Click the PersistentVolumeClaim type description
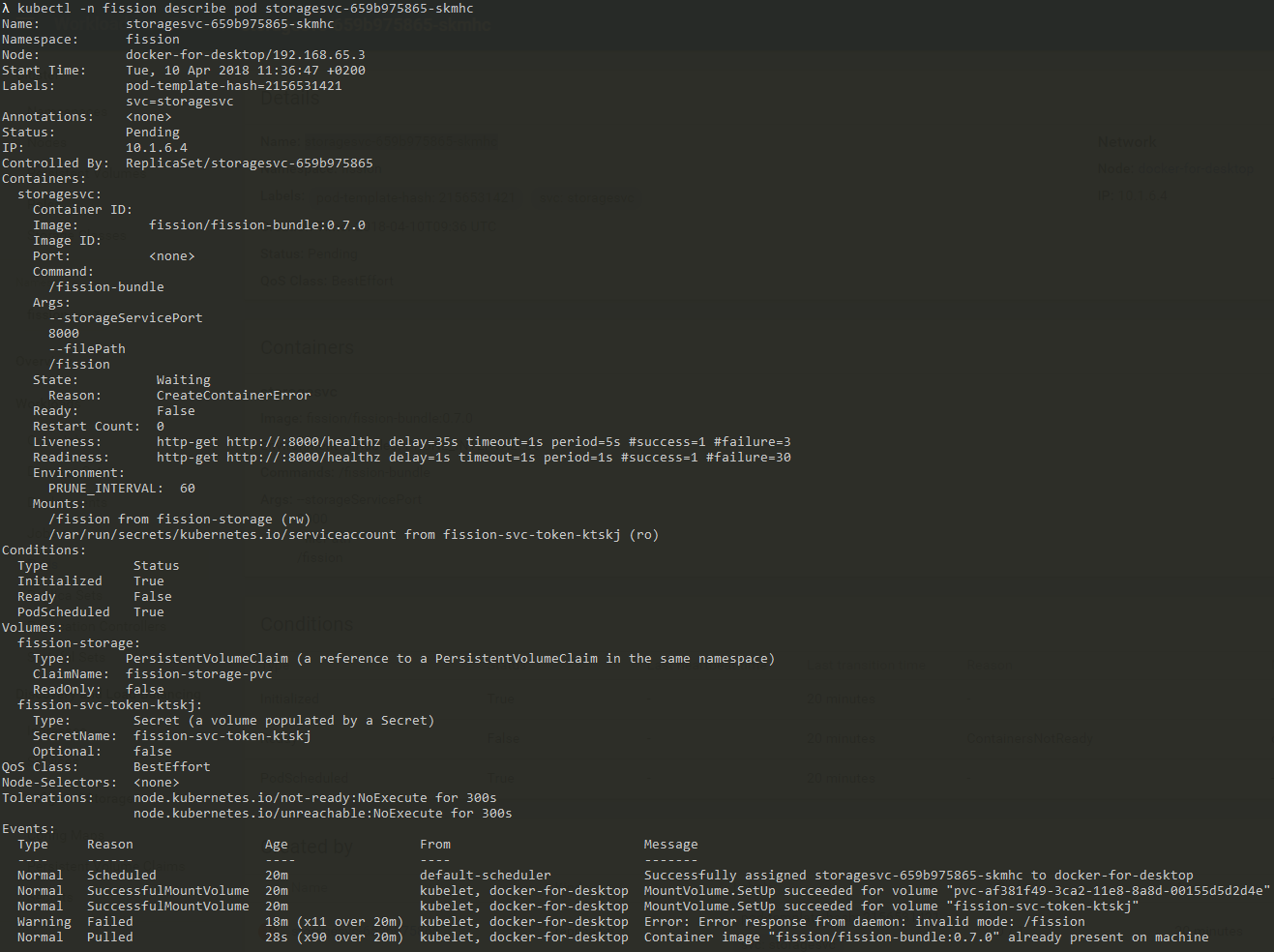 tap(451, 658)
